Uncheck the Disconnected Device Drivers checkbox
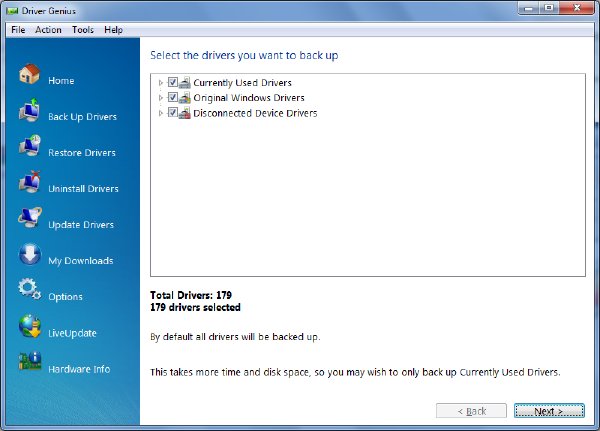 (173, 113)
